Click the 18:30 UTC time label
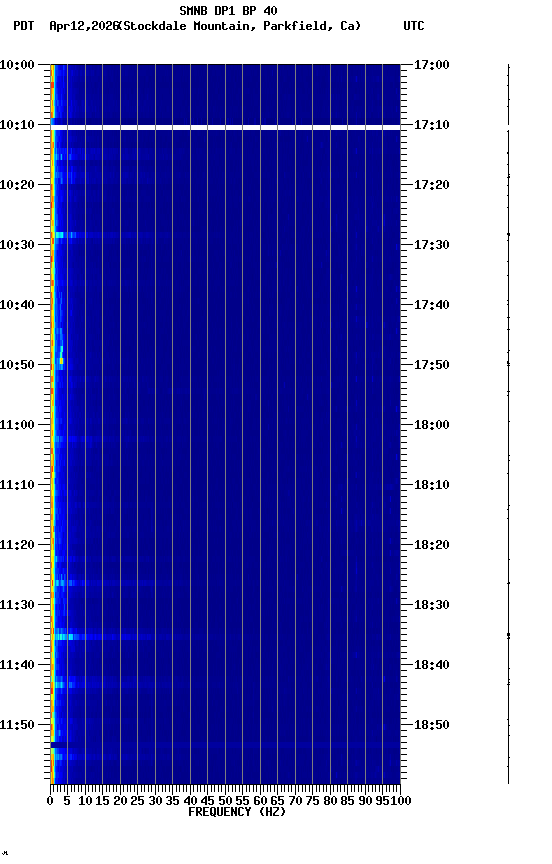The width and height of the screenshot is (552, 864). 431,605
